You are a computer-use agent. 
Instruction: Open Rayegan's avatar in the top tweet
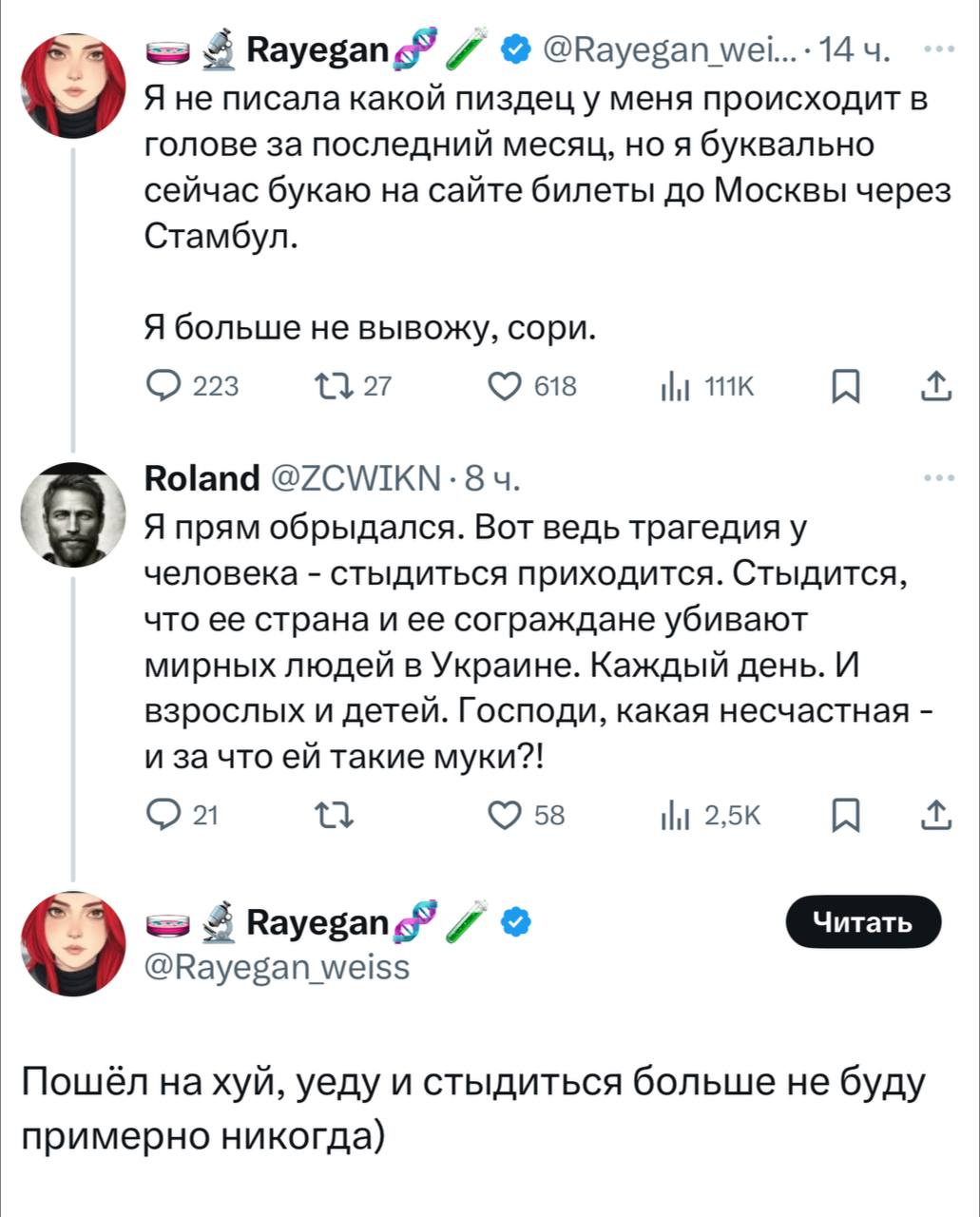pos(73,86)
